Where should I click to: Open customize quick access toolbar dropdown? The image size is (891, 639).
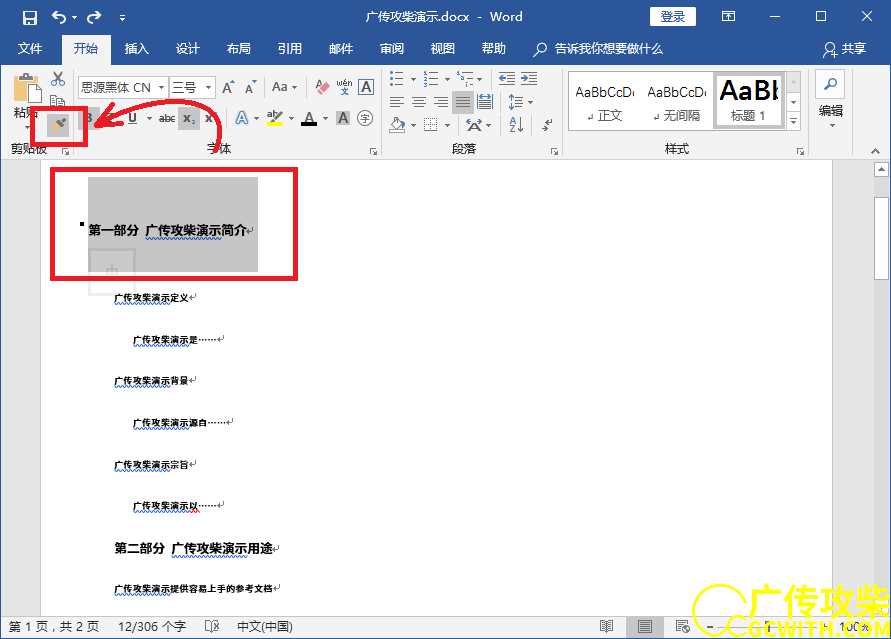tap(122, 18)
